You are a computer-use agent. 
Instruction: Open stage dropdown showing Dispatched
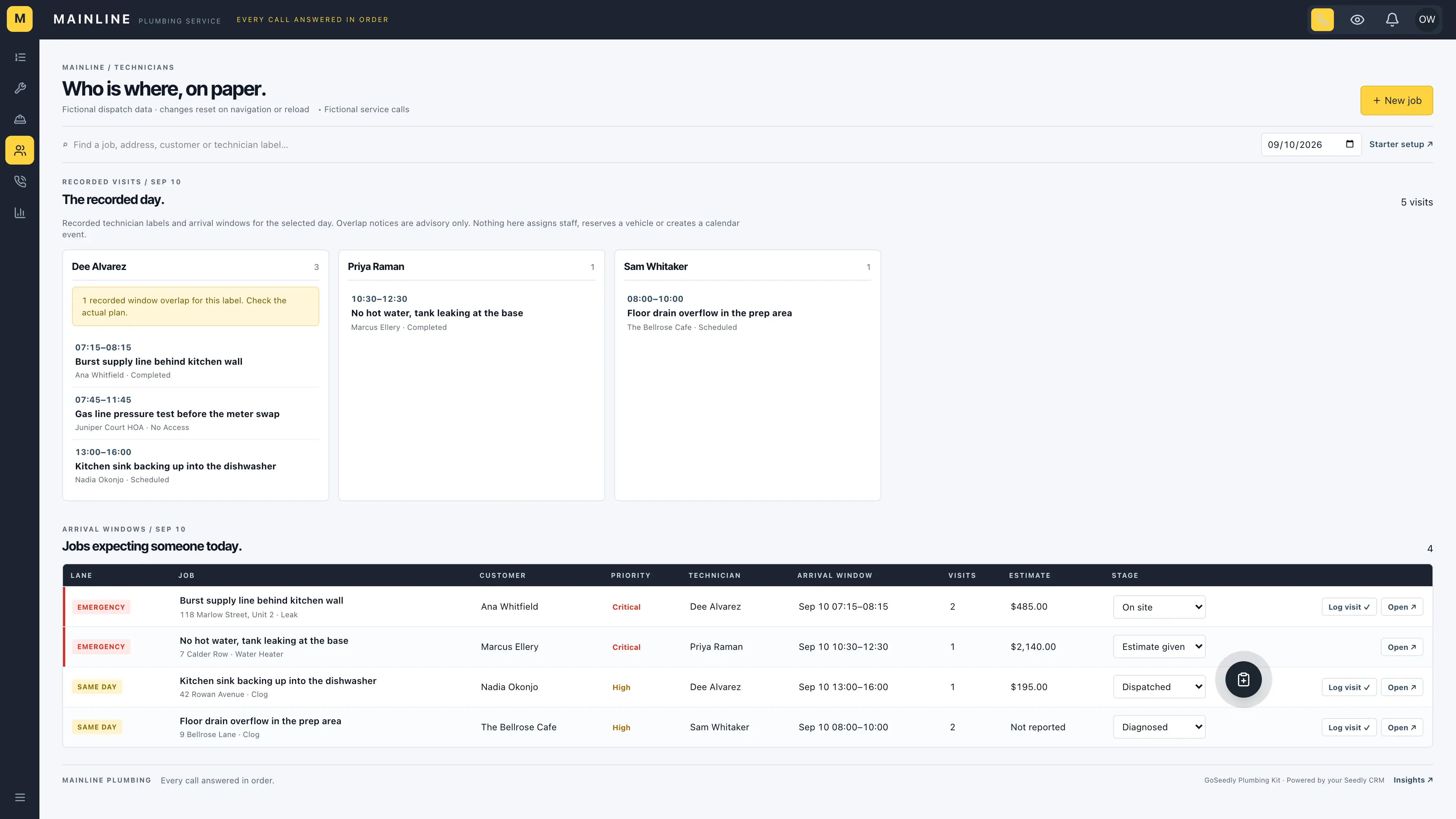coord(1159,687)
